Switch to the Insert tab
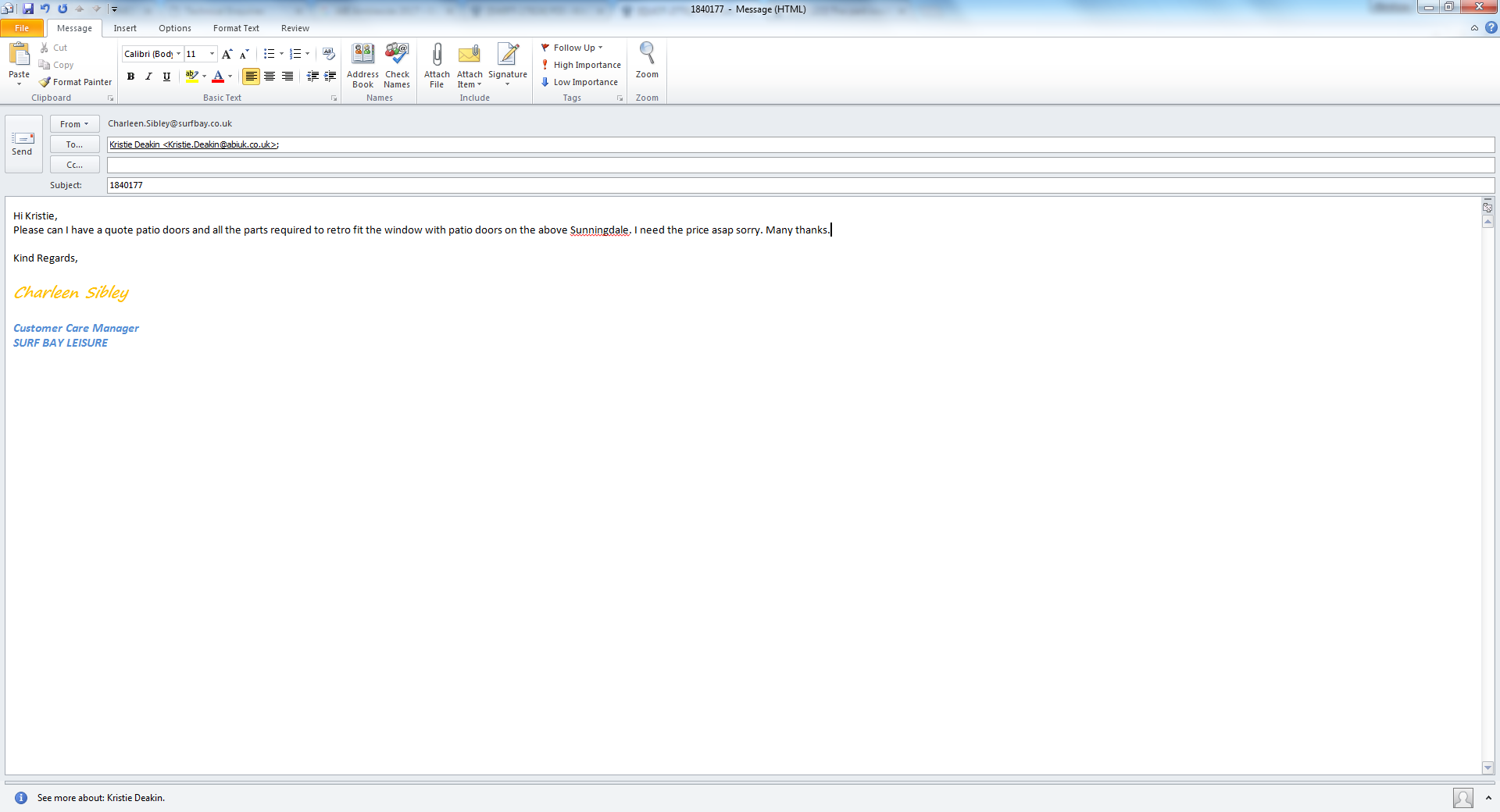The height and width of the screenshot is (812, 1500). (x=125, y=28)
